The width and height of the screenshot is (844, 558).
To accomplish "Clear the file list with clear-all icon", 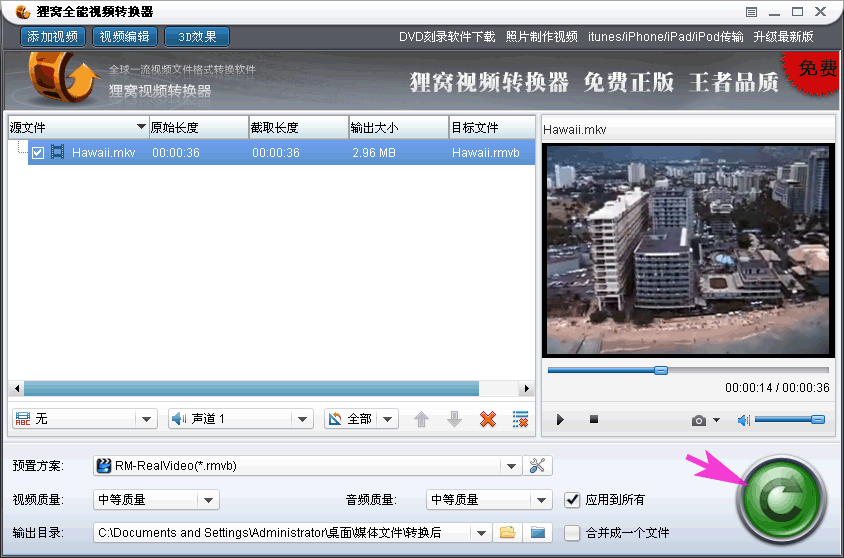I will pyautogui.click(x=521, y=419).
